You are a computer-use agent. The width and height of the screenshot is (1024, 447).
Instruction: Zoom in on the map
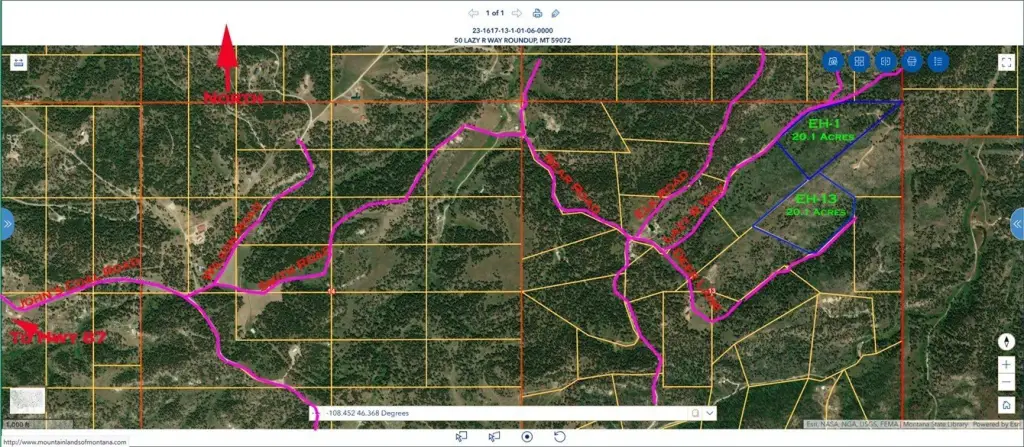(x=1007, y=364)
